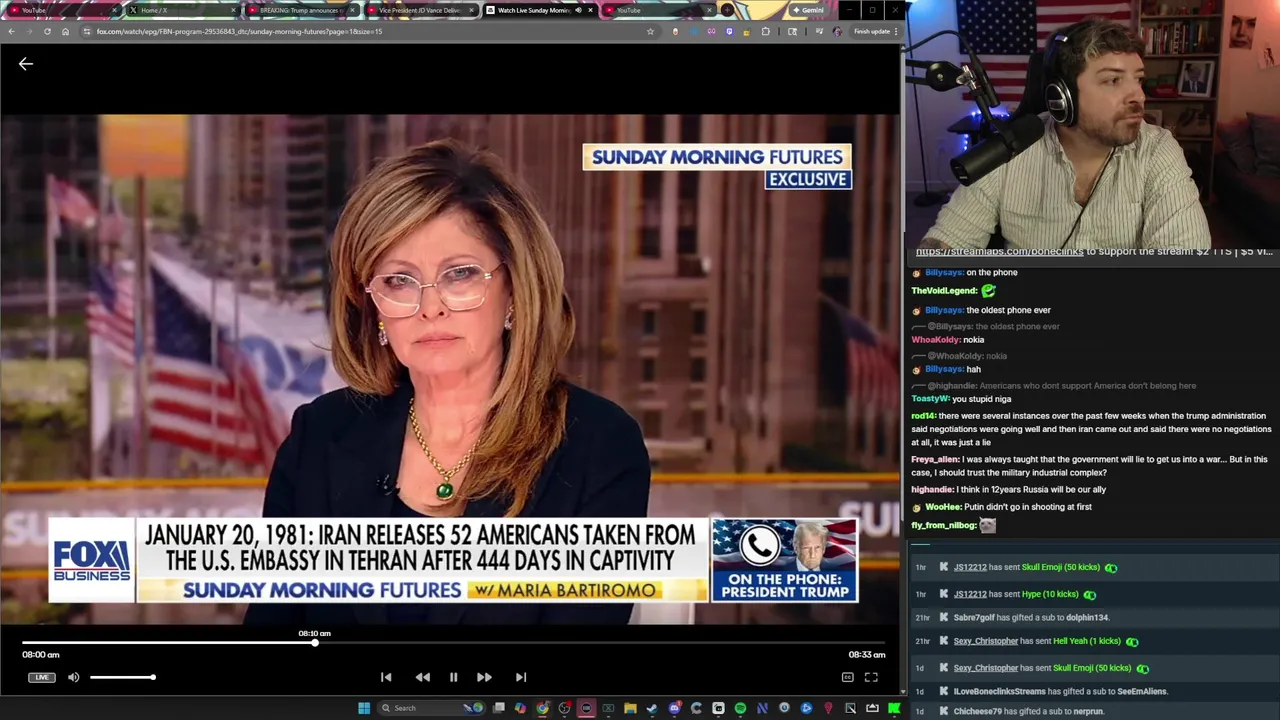Click the browser back button

(11, 31)
